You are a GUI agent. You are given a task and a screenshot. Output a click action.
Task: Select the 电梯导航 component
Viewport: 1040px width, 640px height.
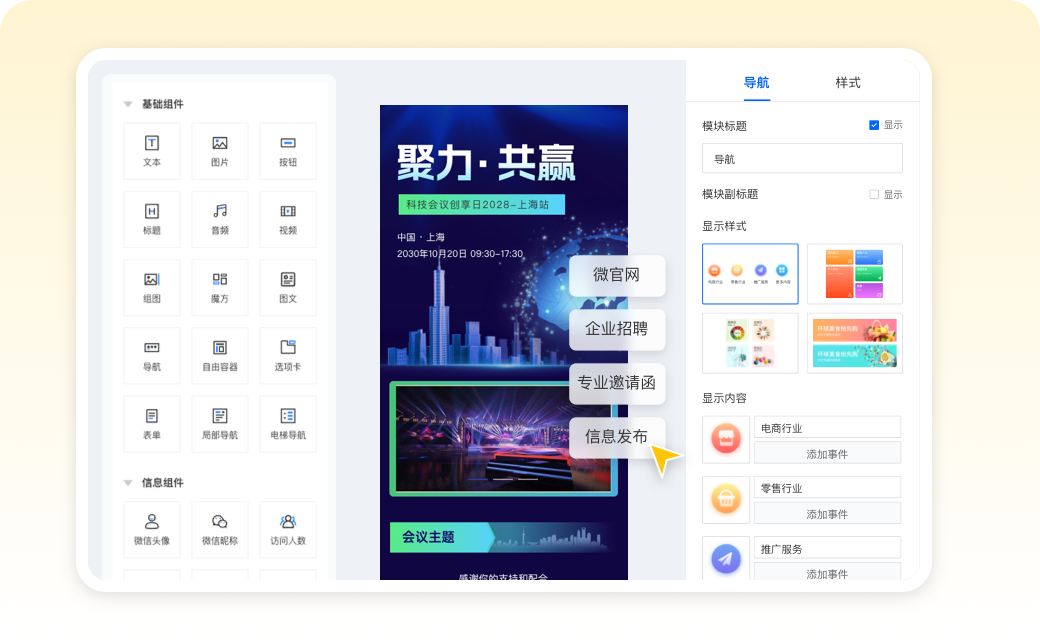click(288, 424)
